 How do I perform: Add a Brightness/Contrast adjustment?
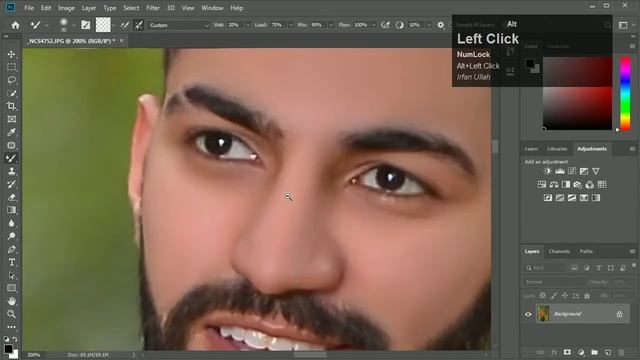tap(547, 171)
